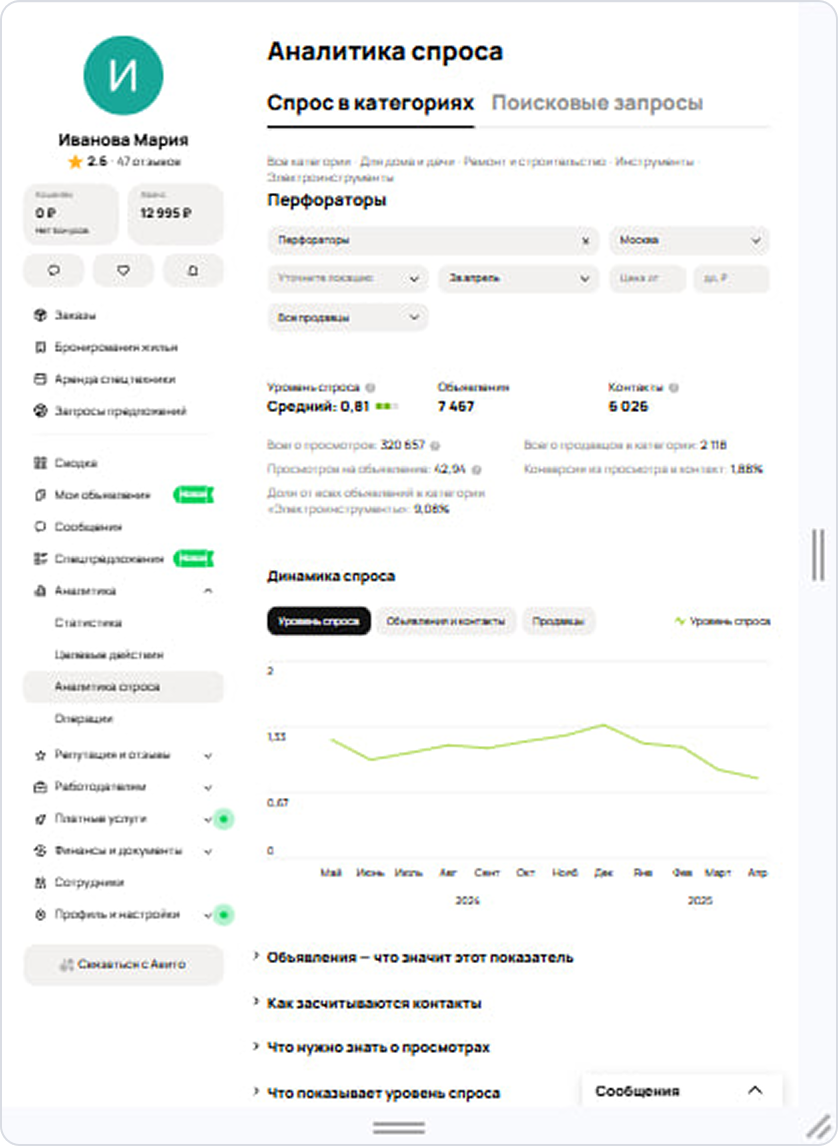Open favorites via the heart icon
The width and height of the screenshot is (838, 1146).
[x=123, y=270]
